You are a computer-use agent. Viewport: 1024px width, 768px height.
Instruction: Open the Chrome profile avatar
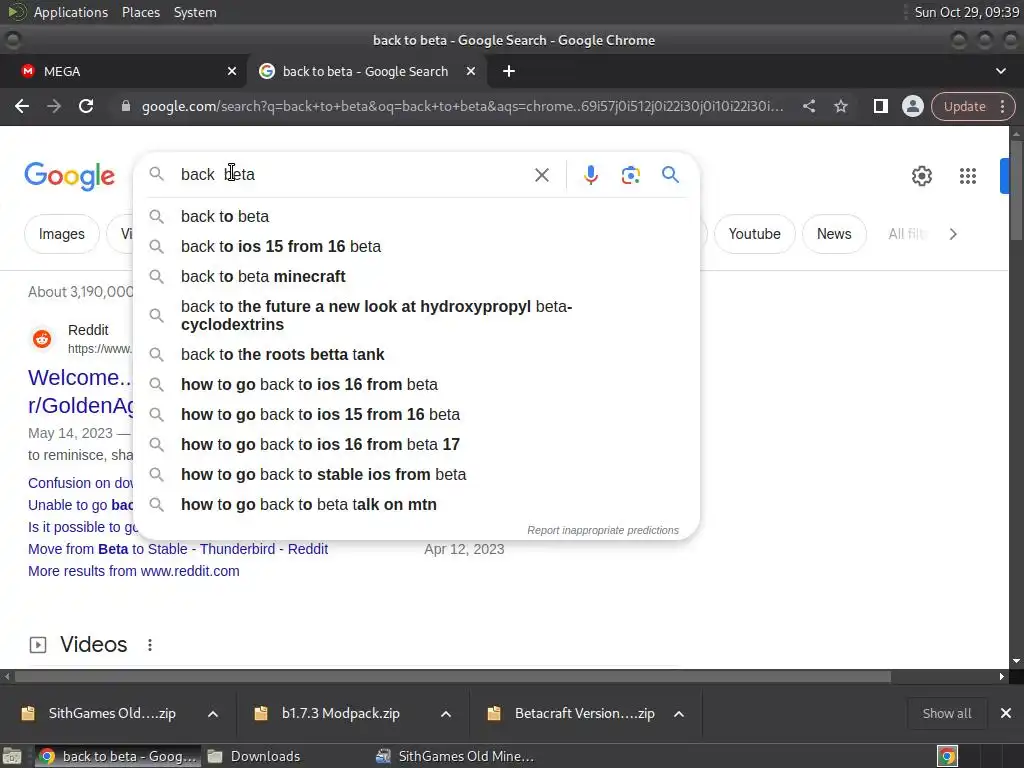[x=912, y=106]
